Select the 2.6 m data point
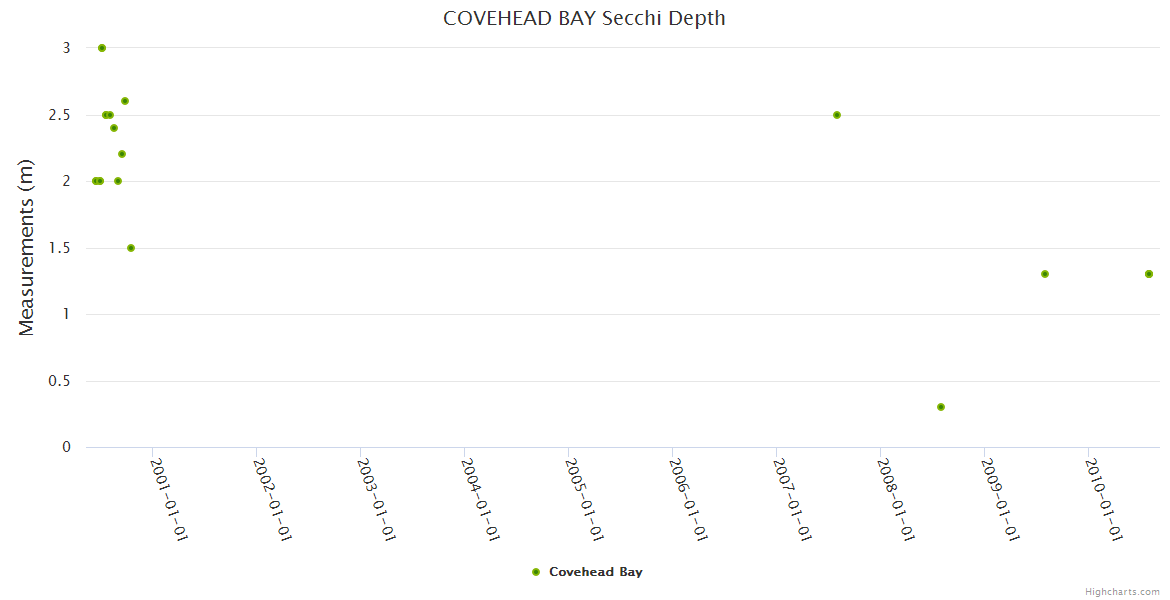The image size is (1170, 600). [x=125, y=101]
